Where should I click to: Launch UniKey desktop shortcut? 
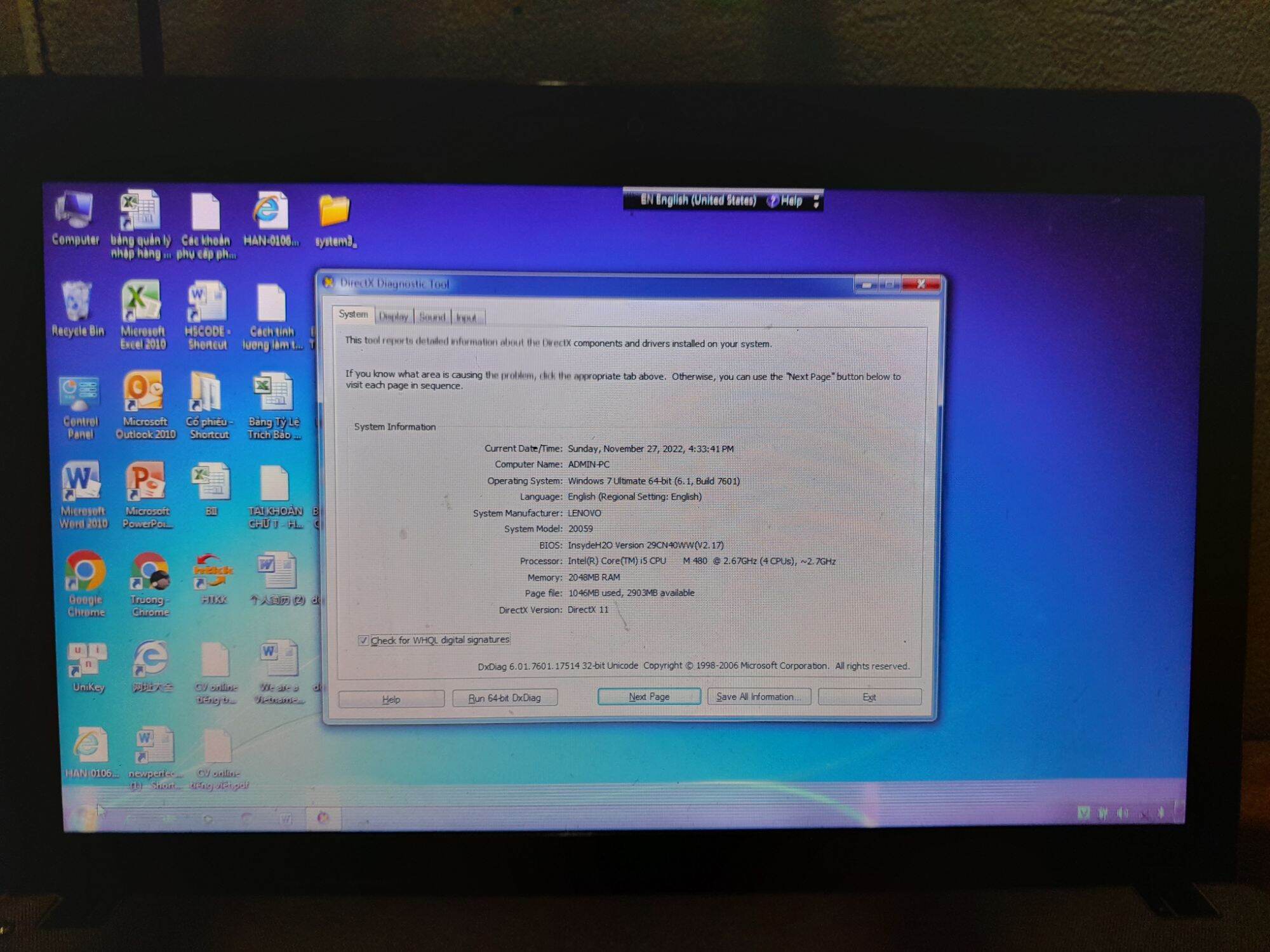88,668
